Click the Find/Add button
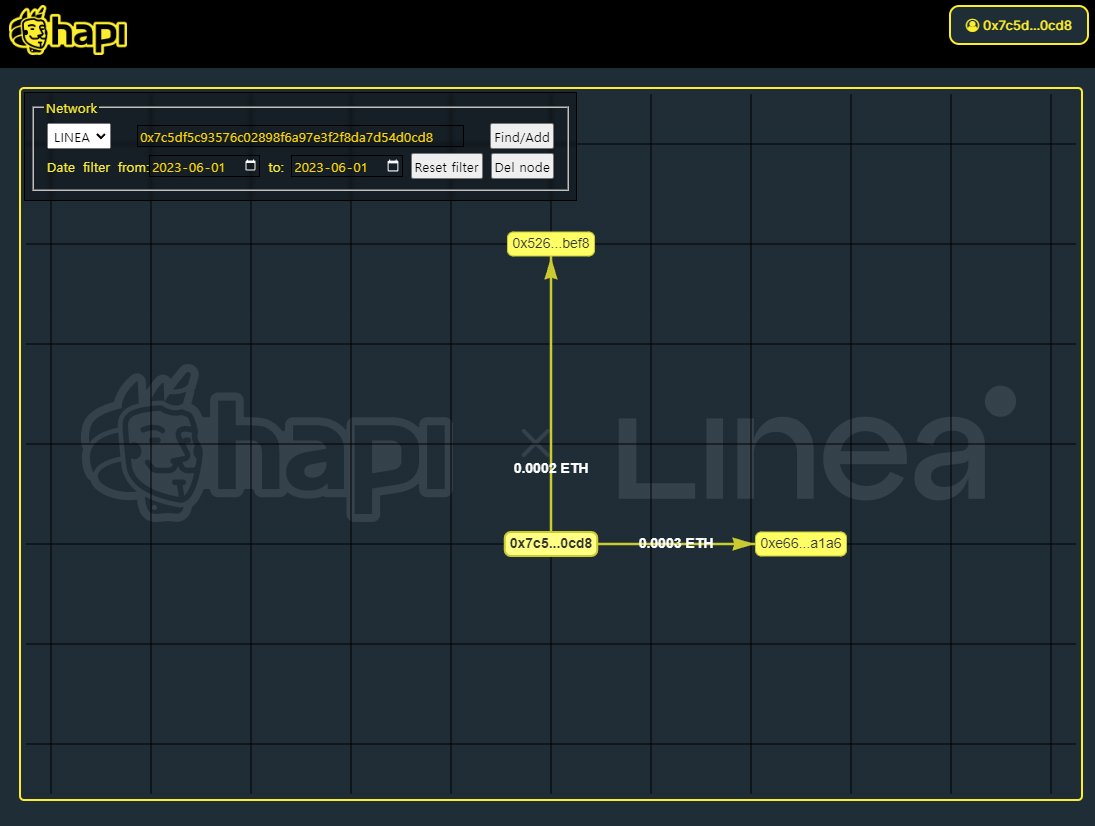This screenshot has height=826, width=1095. [x=522, y=137]
